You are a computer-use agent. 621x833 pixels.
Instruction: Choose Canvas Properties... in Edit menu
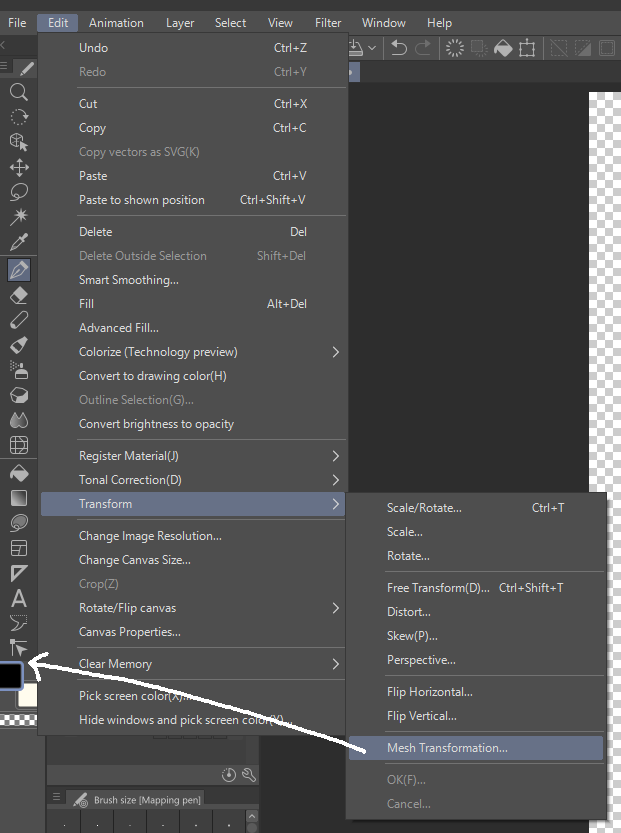point(193,632)
